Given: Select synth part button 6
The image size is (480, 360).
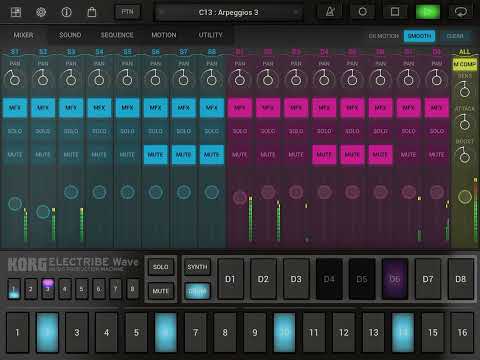Looking at the screenshot, I should (x=99, y=289).
